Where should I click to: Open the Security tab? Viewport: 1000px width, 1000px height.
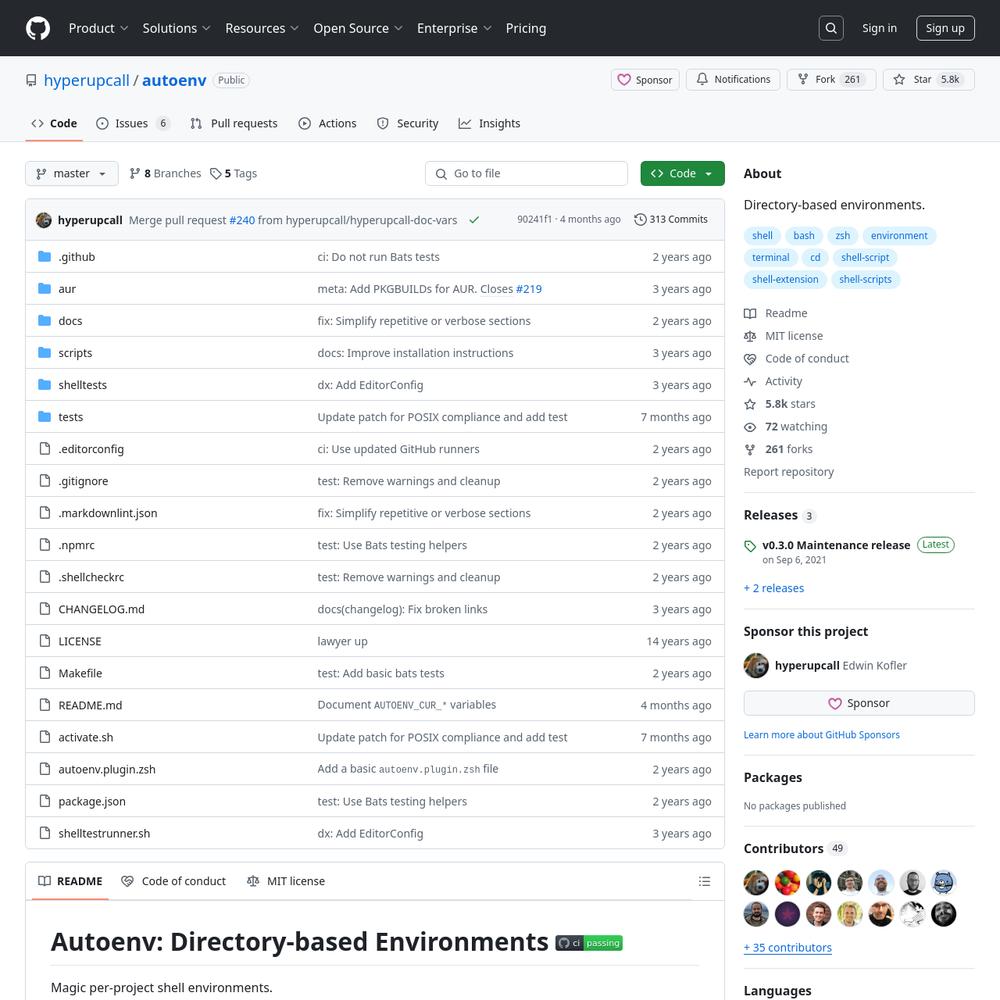(408, 124)
